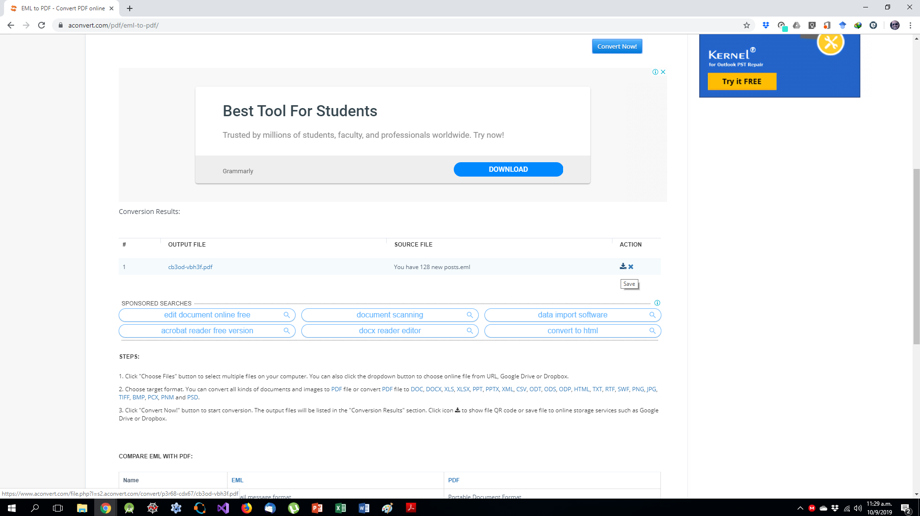This screenshot has height=516, width=920.
Task: Search 'convert to html' sponsored link
Action: [573, 331]
